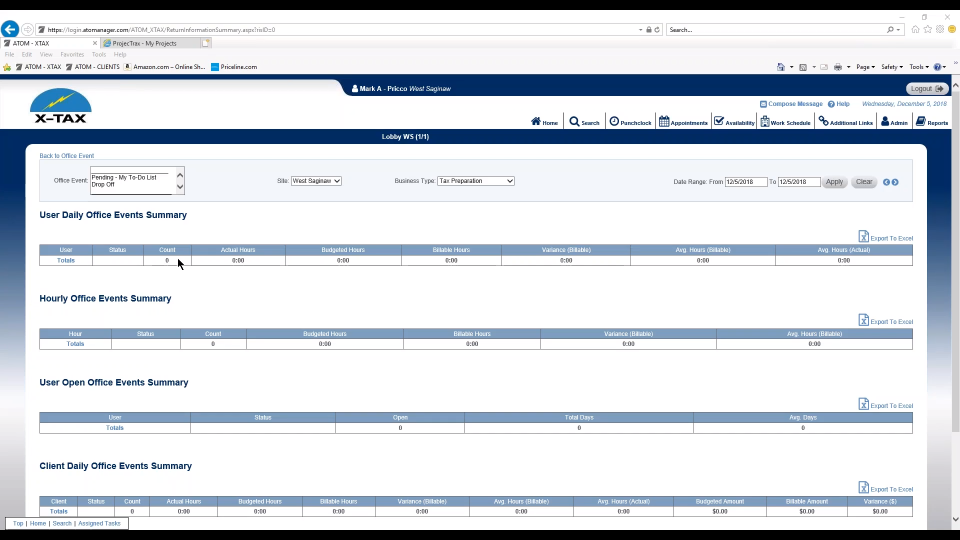Export Hourly Office Events to Excel
This screenshot has height=540, width=960.
885,320
